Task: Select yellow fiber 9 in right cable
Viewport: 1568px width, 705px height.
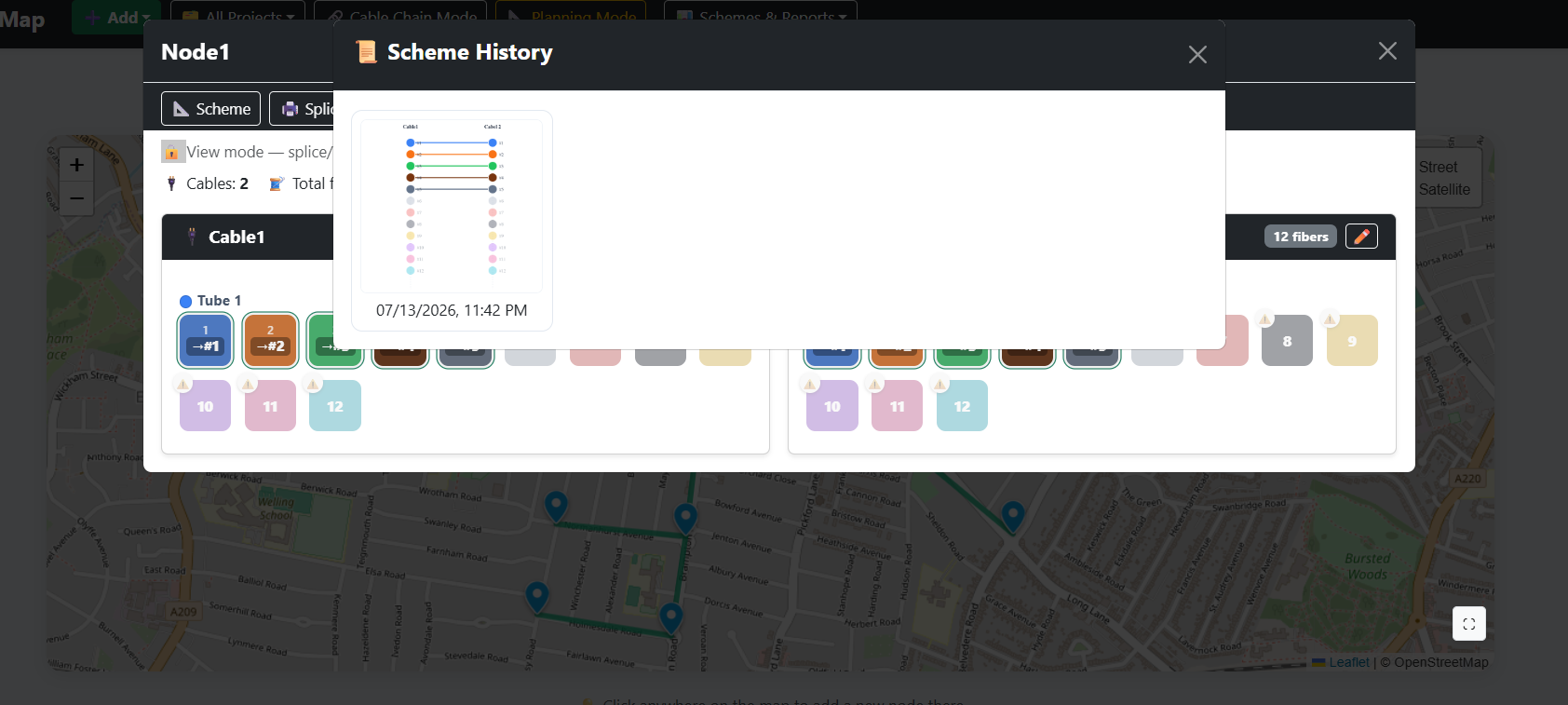Action: click(x=1352, y=340)
